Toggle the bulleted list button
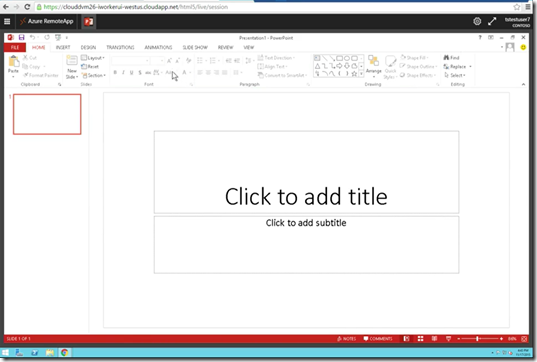The width and height of the screenshot is (537, 362). pos(200,61)
